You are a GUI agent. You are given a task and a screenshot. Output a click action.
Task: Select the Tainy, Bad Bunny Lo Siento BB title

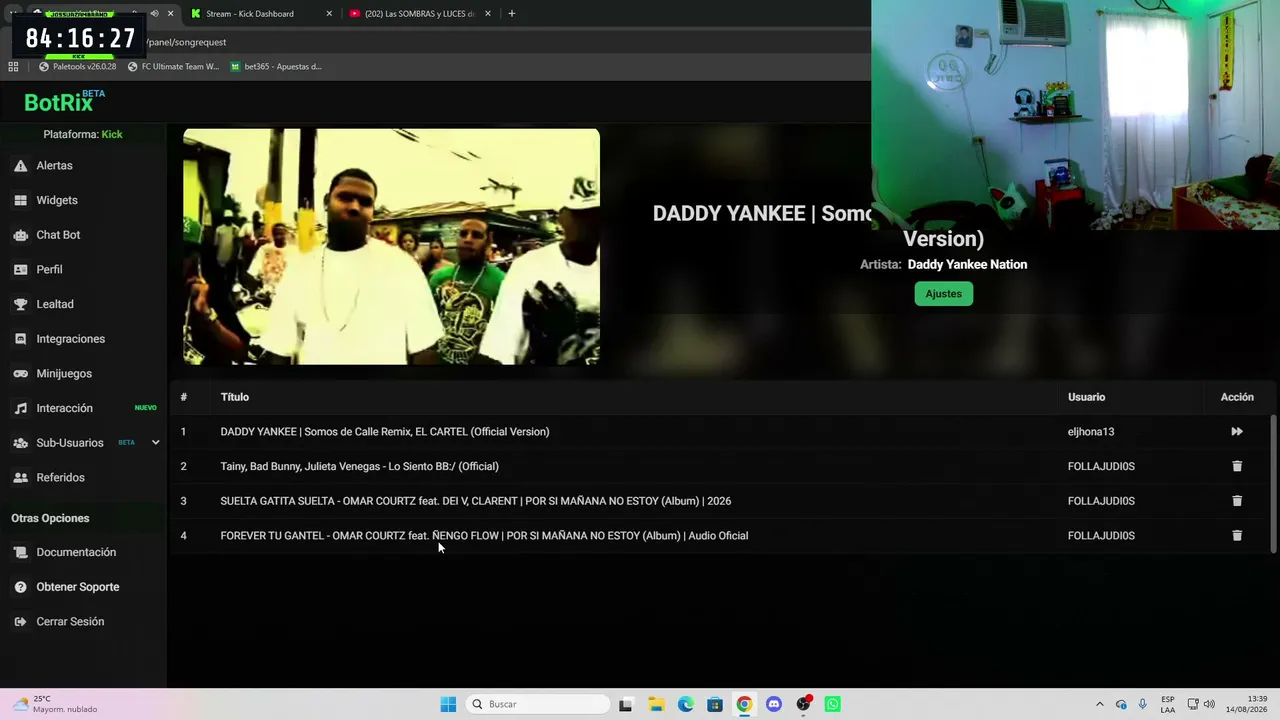pos(359,466)
